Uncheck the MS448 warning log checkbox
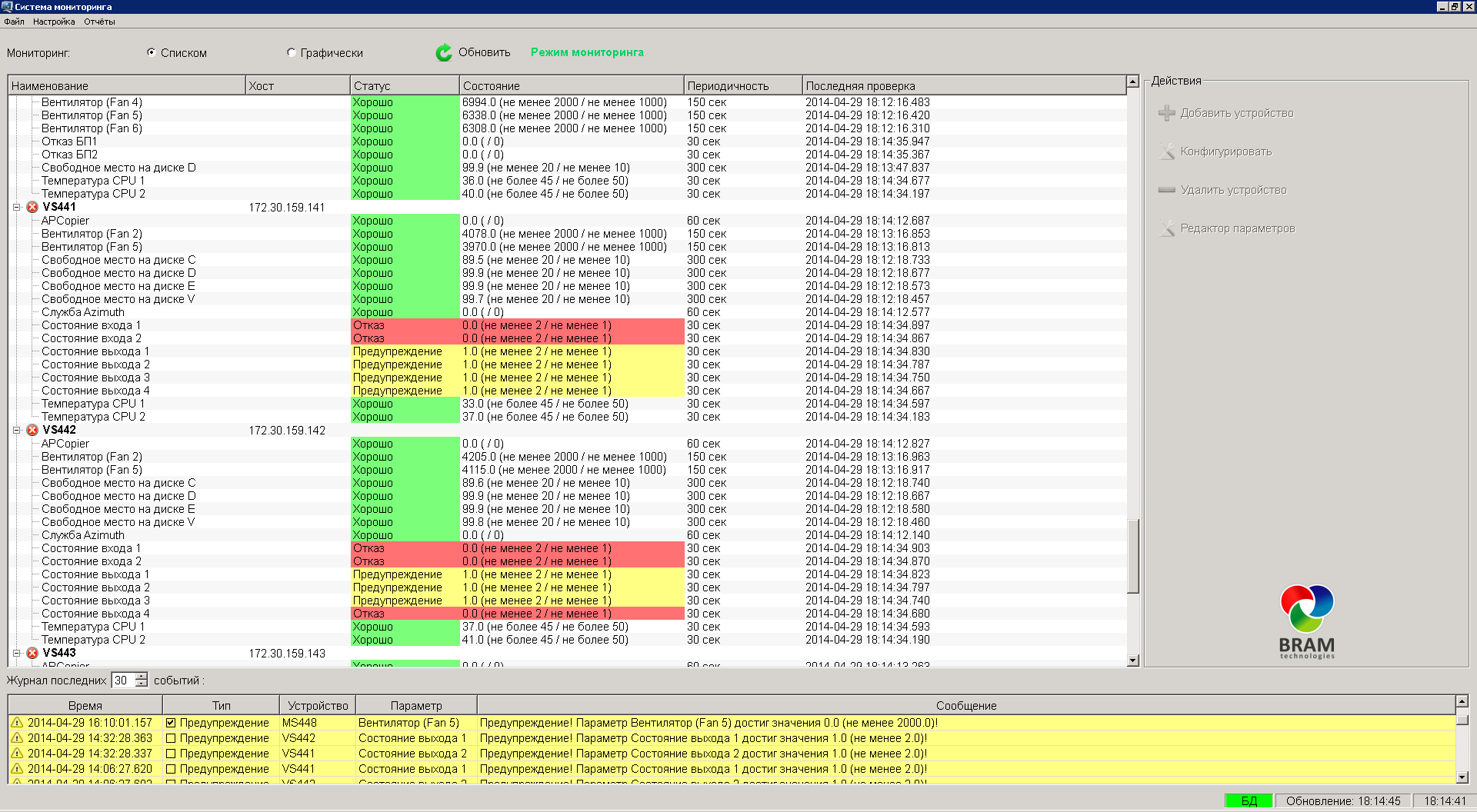The width and height of the screenshot is (1477, 812). (x=171, y=723)
